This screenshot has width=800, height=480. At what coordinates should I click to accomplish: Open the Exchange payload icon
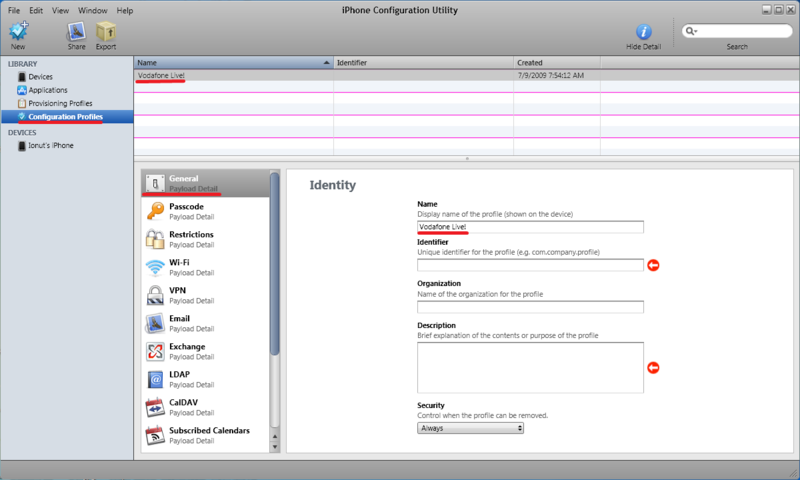click(155, 351)
